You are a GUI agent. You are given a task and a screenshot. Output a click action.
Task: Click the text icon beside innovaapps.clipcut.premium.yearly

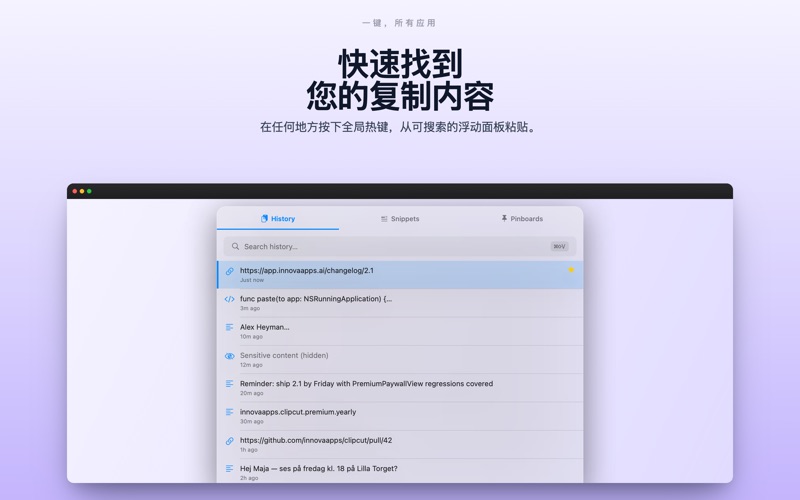click(x=230, y=412)
